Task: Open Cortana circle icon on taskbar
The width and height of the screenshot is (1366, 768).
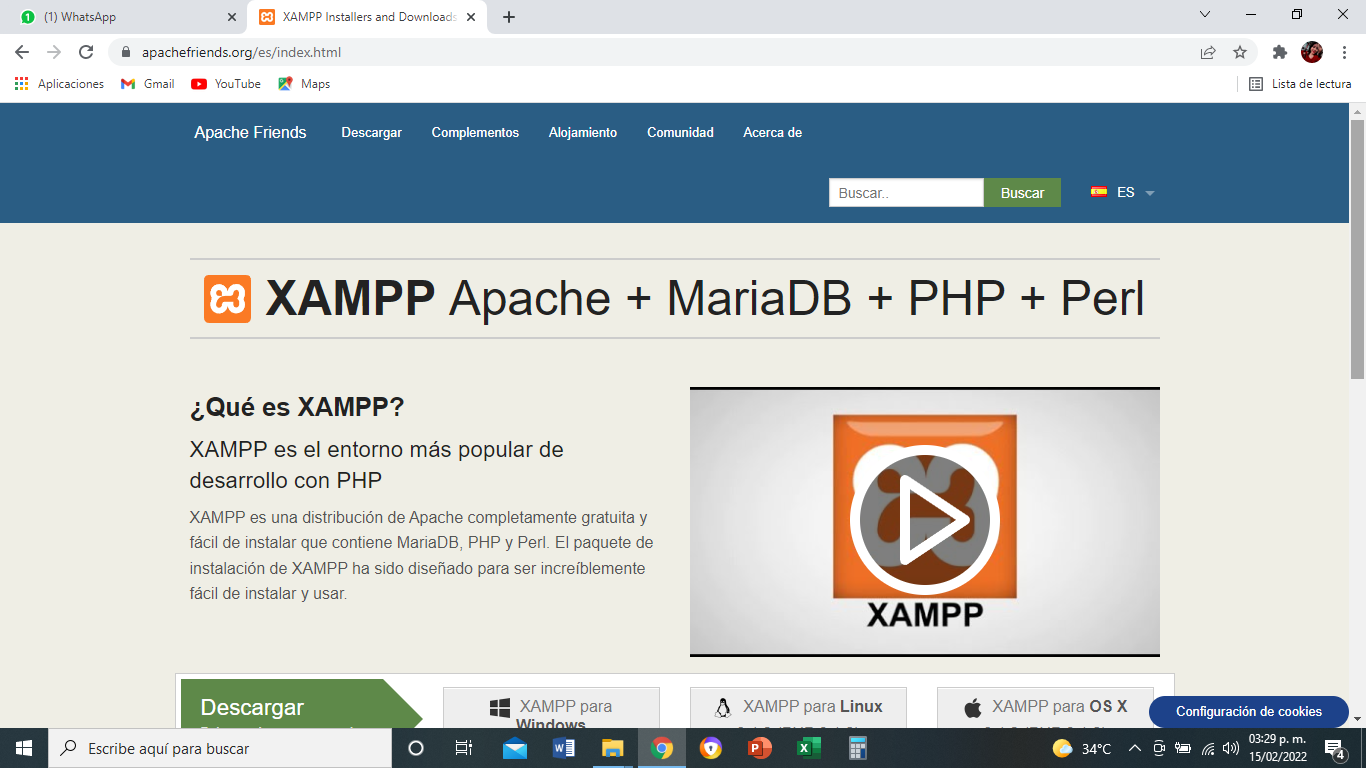Action: pos(416,748)
